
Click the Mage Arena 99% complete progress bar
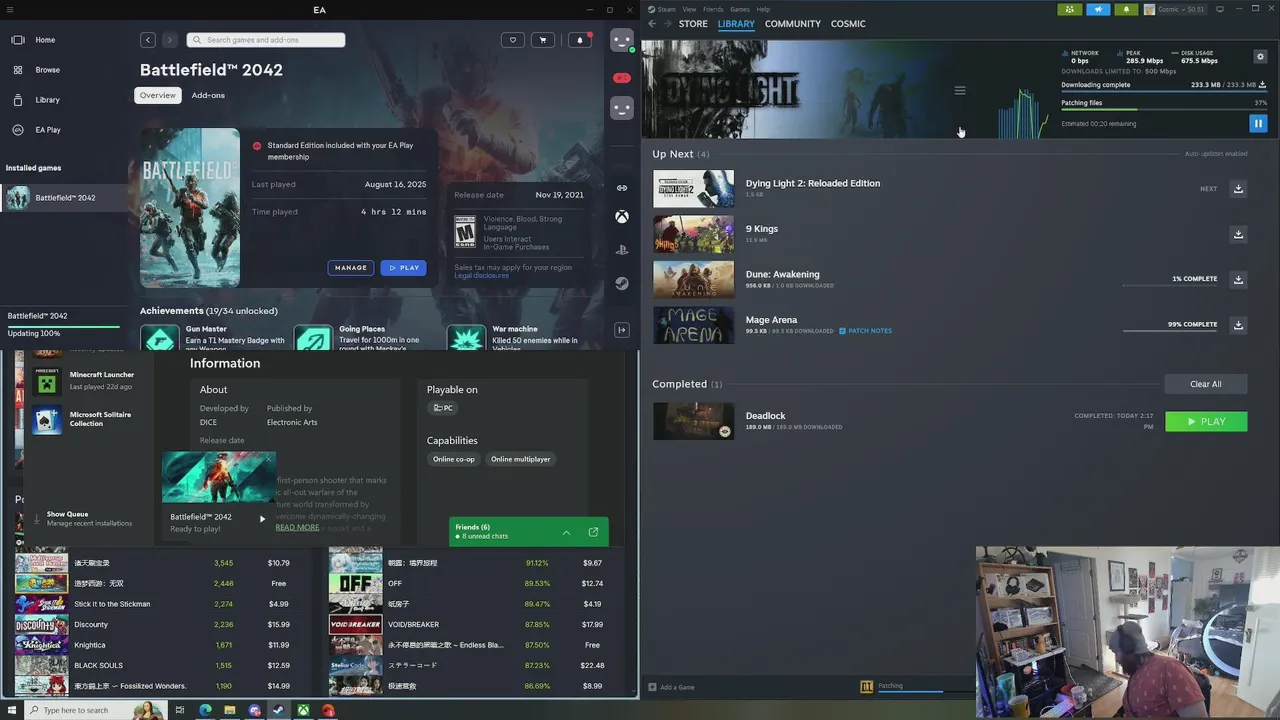coord(1170,331)
